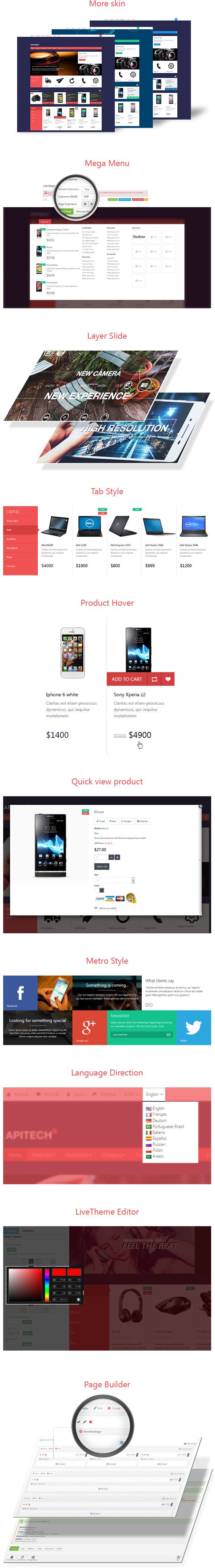Click the dark color swatch under Color

point(102,890)
